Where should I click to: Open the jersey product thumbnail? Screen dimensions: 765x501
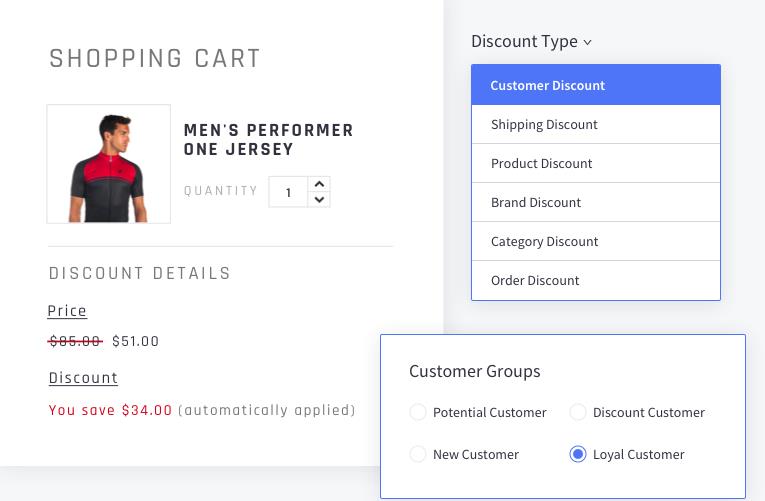click(x=109, y=164)
